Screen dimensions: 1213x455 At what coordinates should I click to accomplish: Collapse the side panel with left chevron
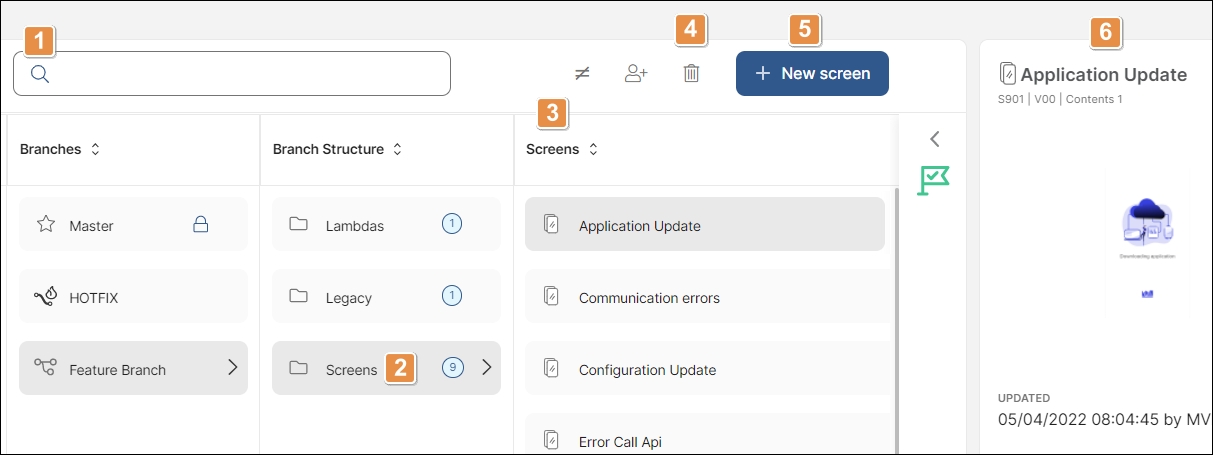[x=935, y=139]
